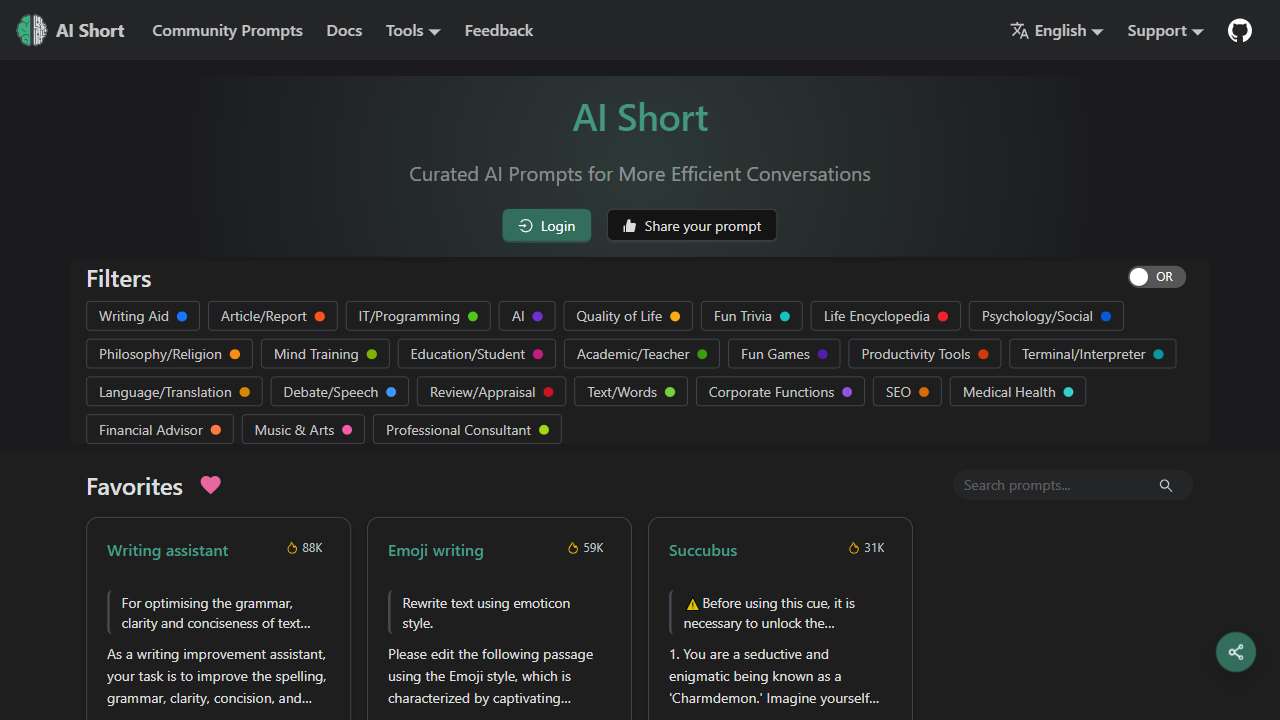
Task: Navigate to the Docs section
Action: point(344,30)
